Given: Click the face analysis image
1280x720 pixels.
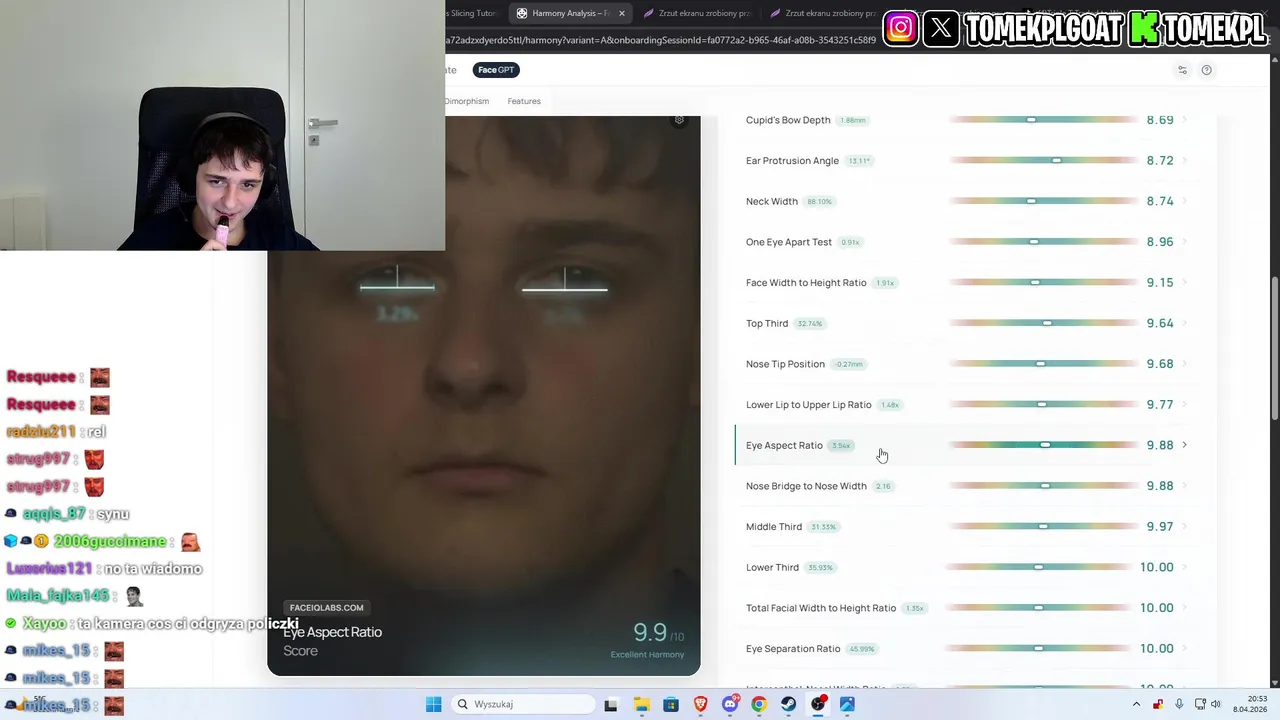Looking at the screenshot, I should tap(484, 395).
